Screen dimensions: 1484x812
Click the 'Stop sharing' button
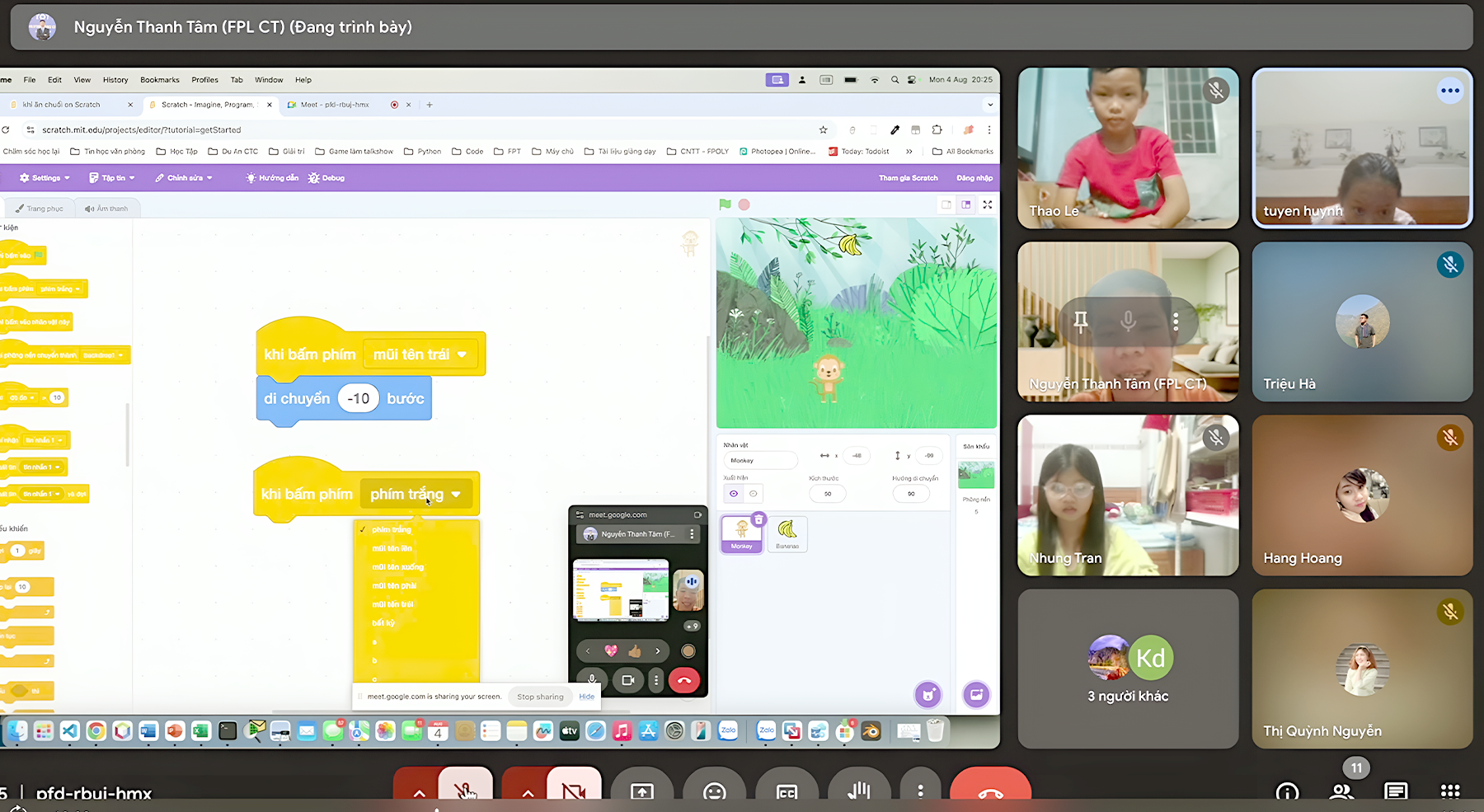coord(540,697)
